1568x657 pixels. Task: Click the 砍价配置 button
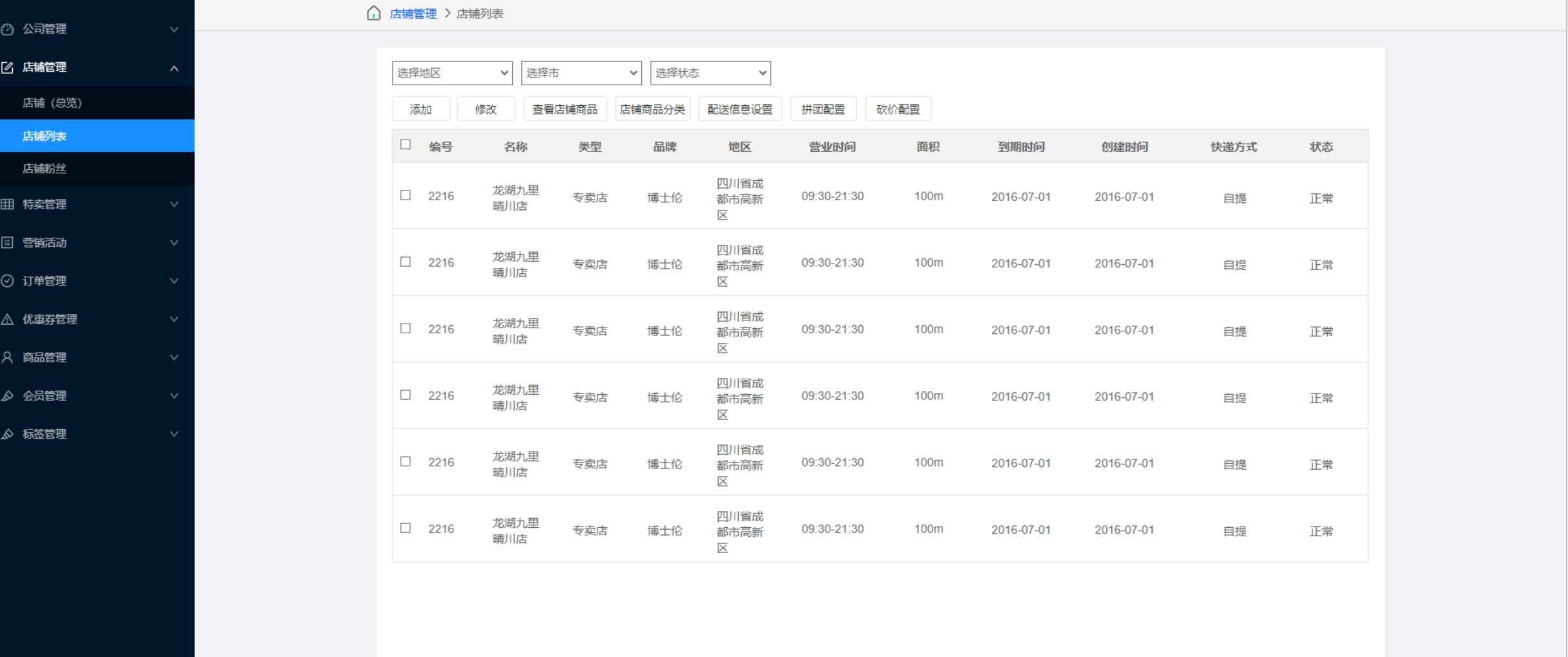pos(898,109)
